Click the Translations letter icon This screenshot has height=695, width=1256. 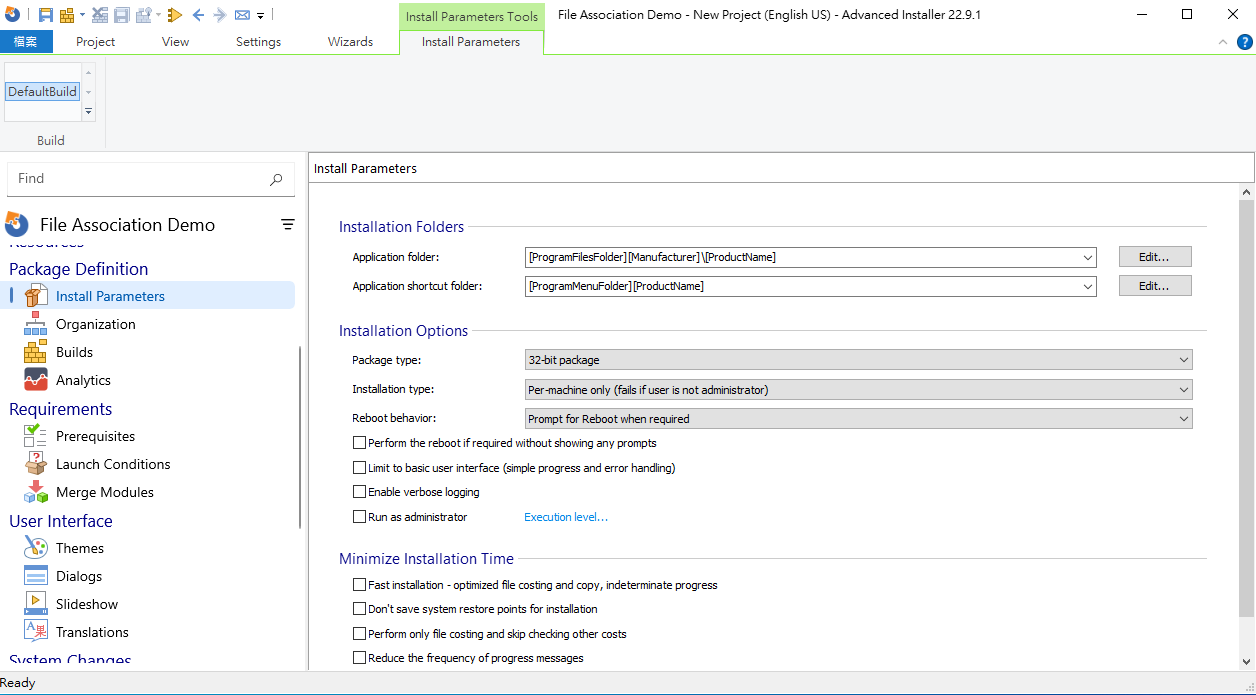[36, 632]
